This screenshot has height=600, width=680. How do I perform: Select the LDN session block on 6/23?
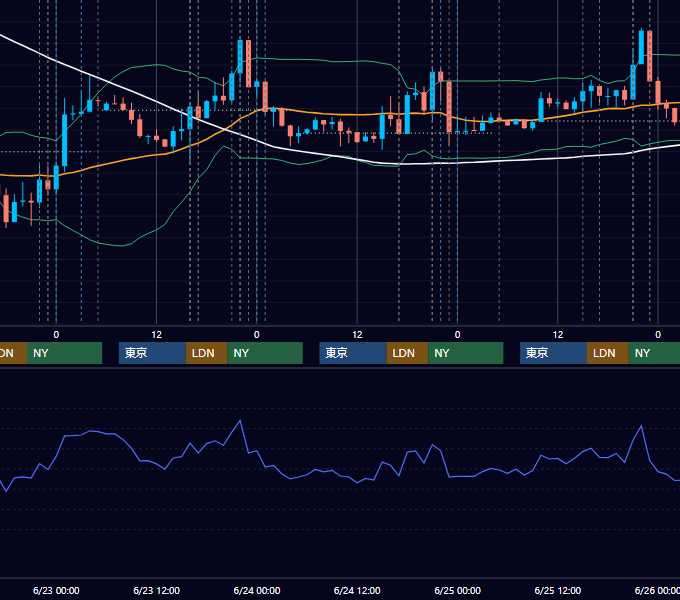tap(206, 353)
